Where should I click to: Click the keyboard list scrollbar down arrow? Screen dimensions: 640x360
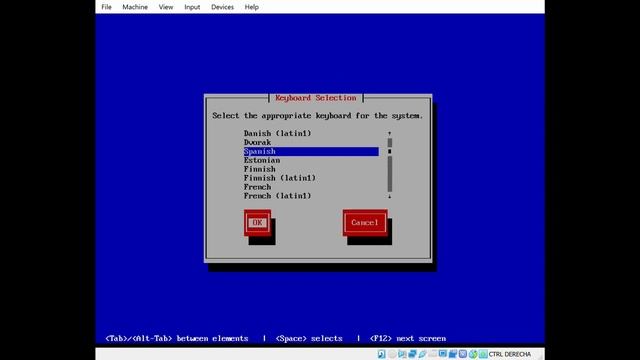pyautogui.click(x=389, y=196)
